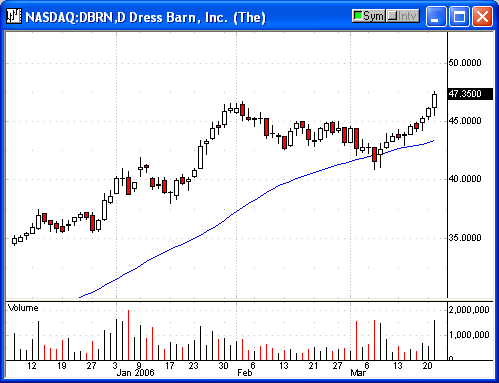The height and width of the screenshot is (383, 499).
Task: Toggle the Intv interval link button
Action: 403,16
